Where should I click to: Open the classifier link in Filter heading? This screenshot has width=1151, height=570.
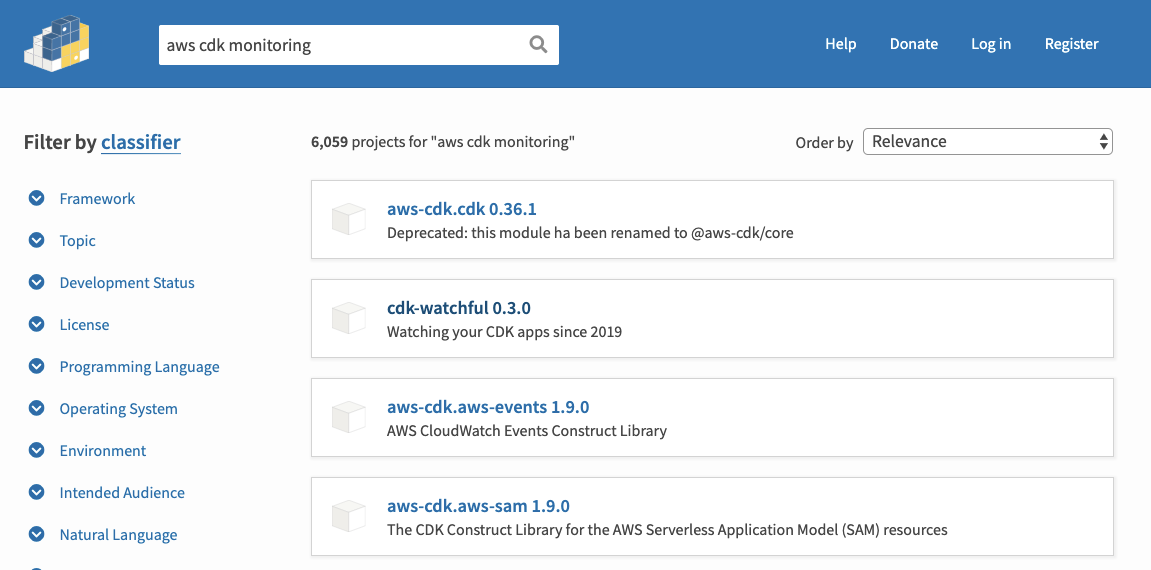click(x=141, y=142)
